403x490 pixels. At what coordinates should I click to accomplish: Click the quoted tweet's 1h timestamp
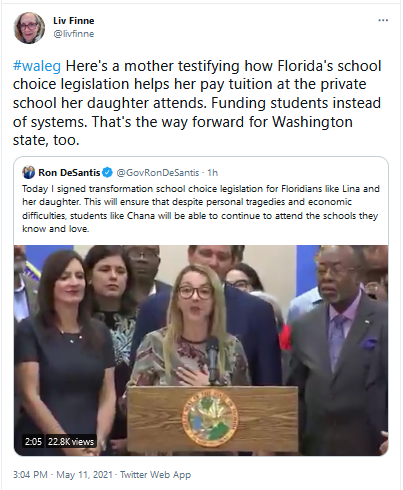point(212,172)
